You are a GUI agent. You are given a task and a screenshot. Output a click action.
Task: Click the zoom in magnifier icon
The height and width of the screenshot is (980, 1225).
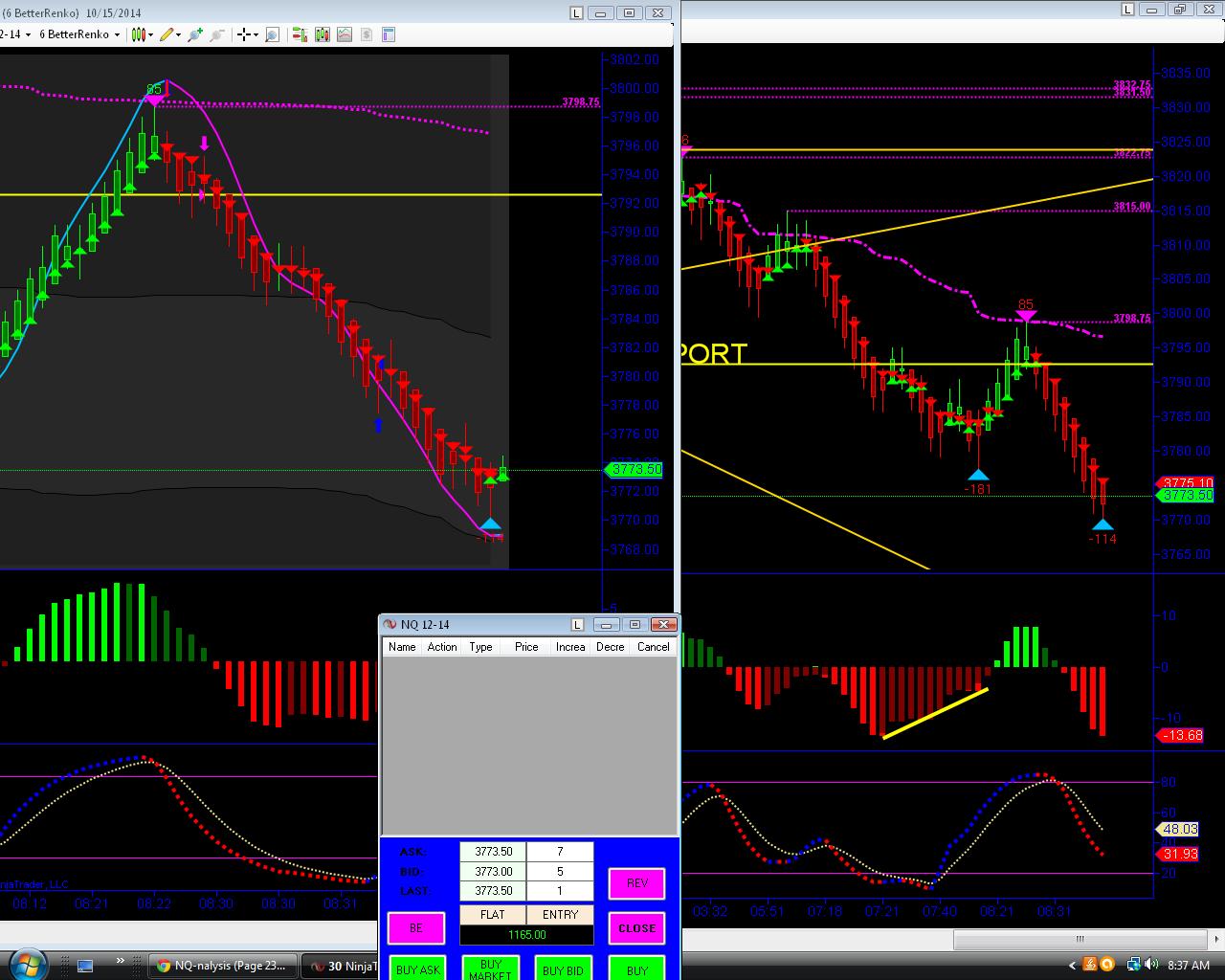pos(195,34)
